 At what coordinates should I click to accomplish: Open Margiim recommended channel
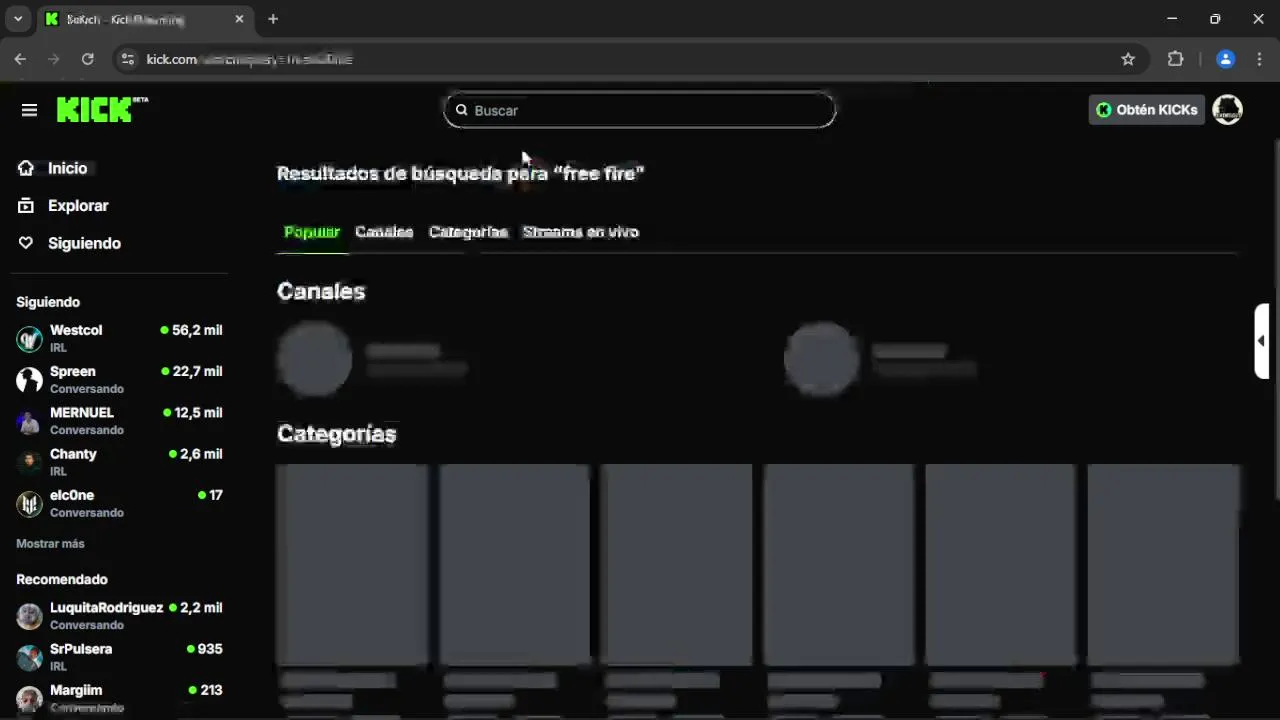(120, 698)
